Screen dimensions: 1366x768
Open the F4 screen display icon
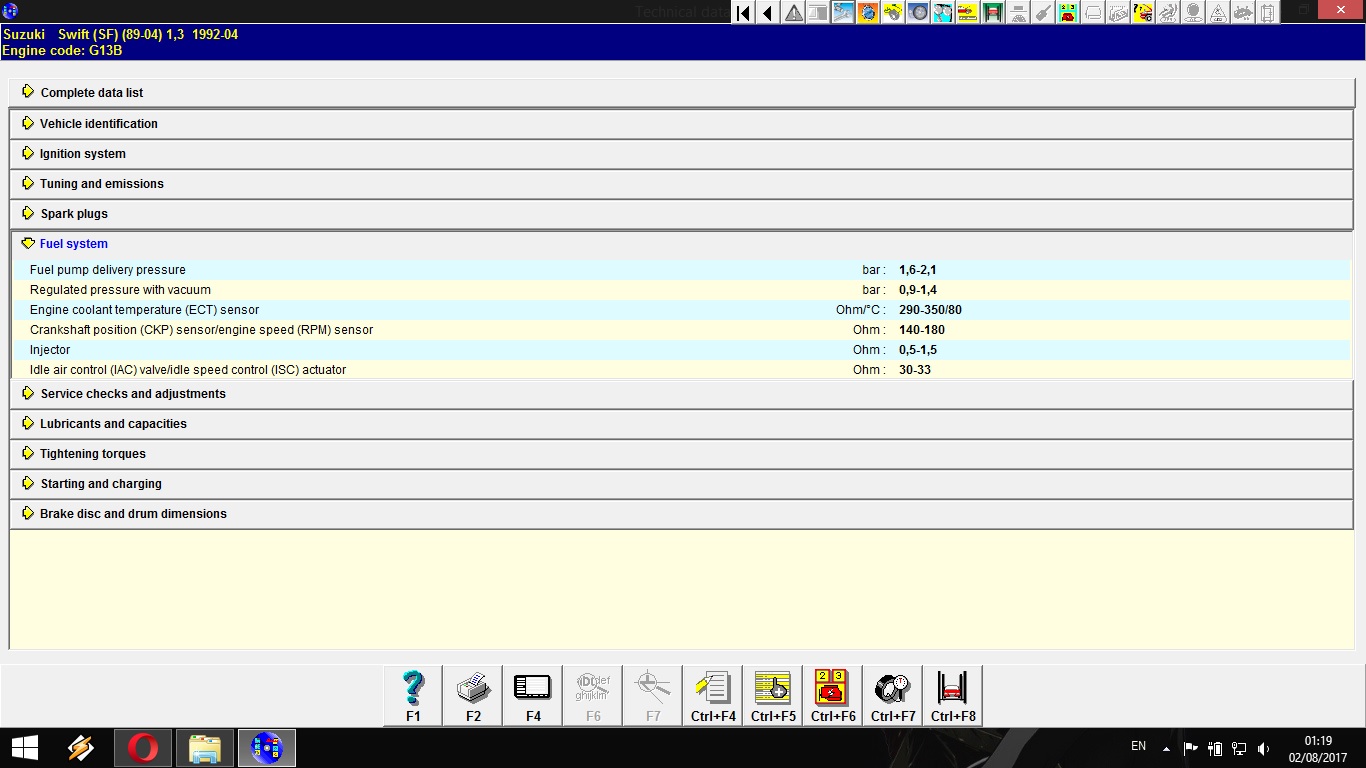(x=533, y=695)
